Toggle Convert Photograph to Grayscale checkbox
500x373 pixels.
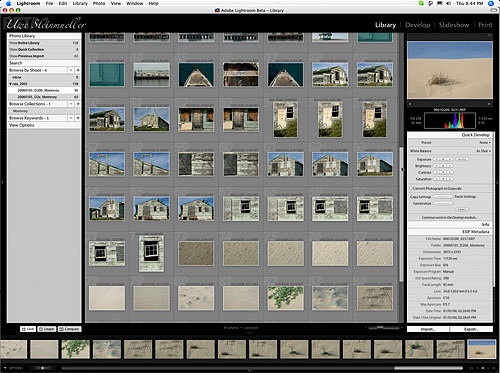coord(411,188)
